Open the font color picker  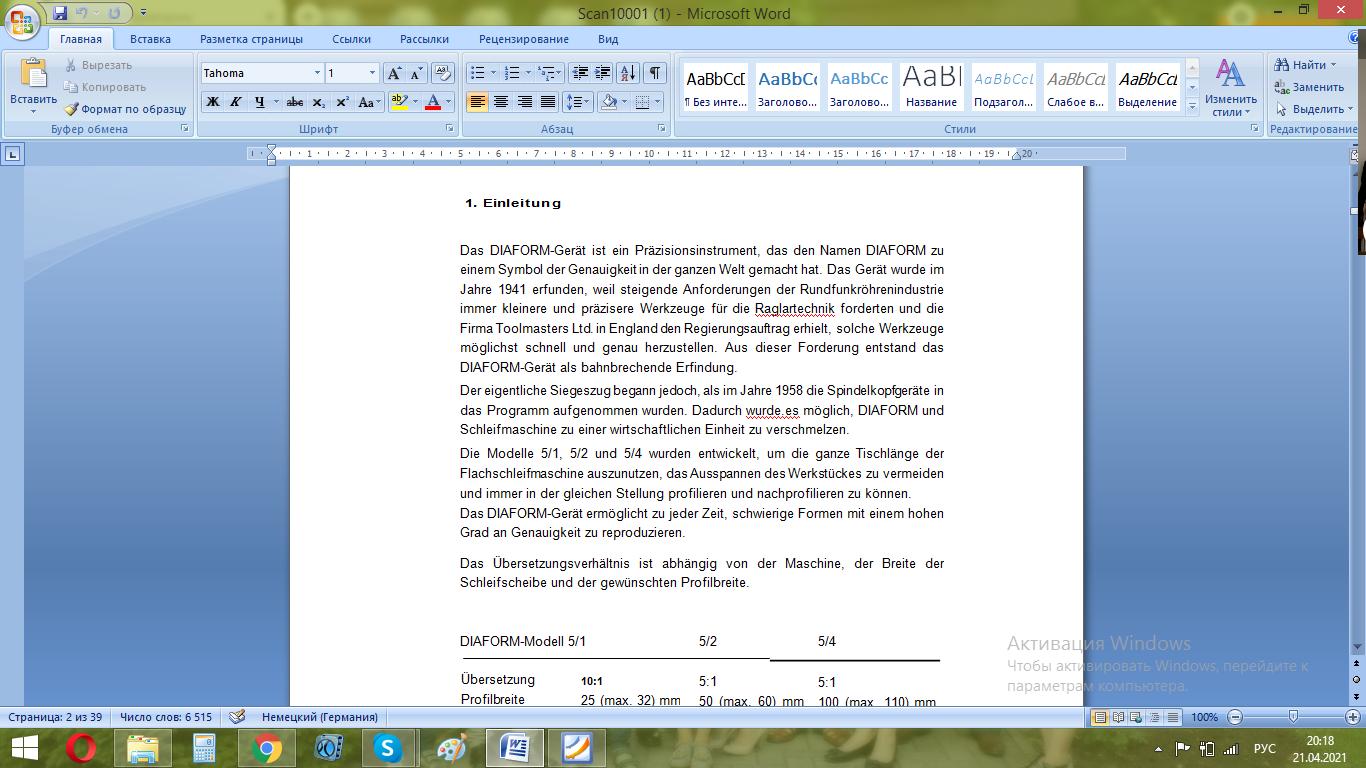447,102
